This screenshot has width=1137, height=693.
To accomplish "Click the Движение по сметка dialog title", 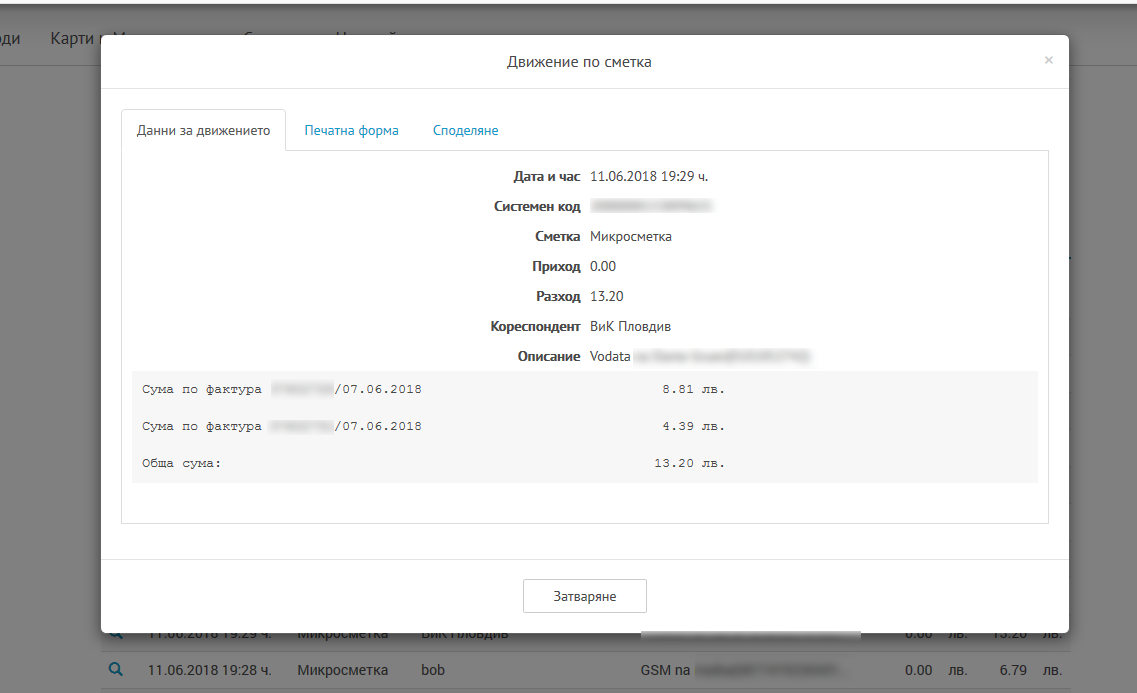I will coord(579,62).
